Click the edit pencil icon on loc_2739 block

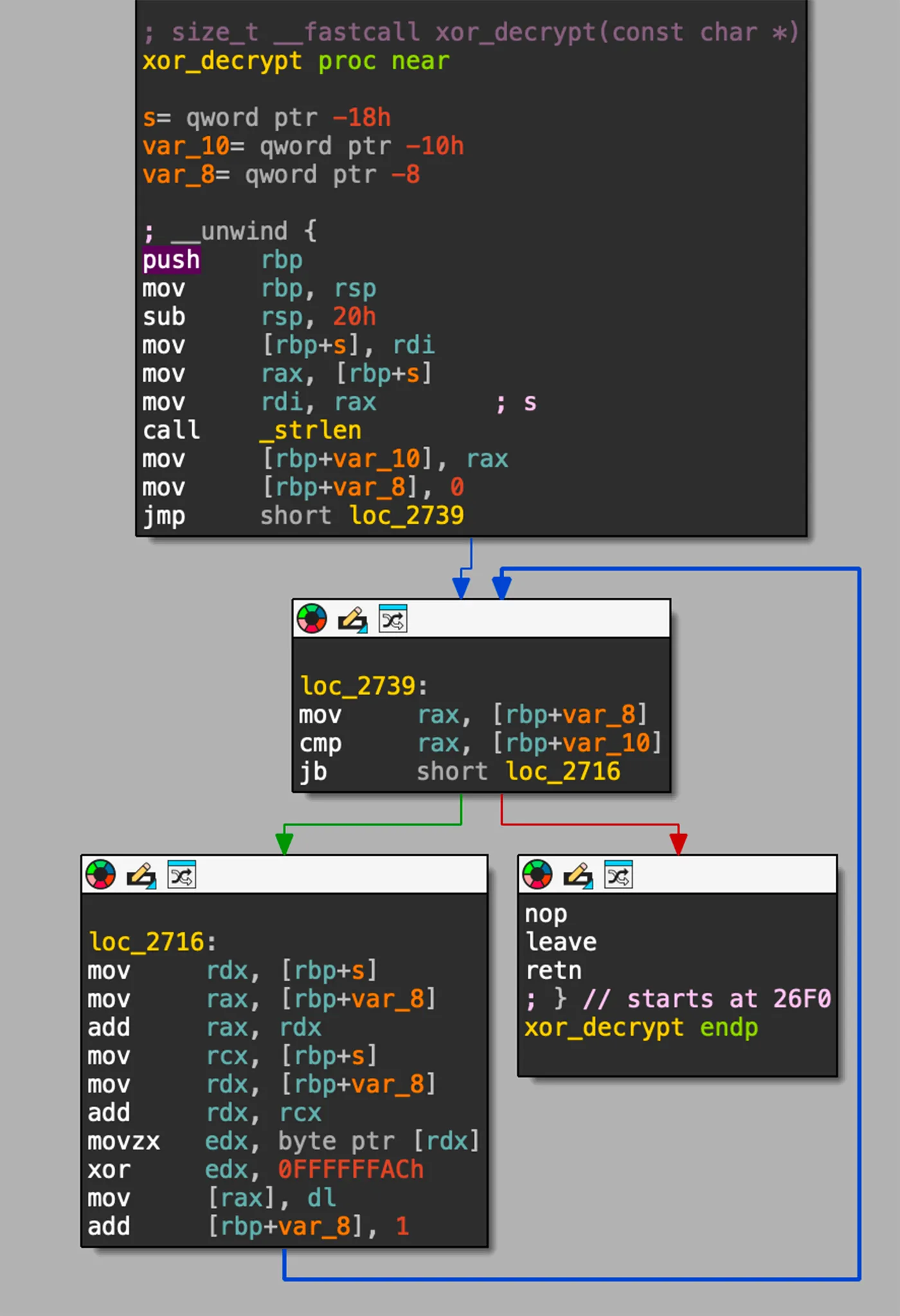[352, 619]
